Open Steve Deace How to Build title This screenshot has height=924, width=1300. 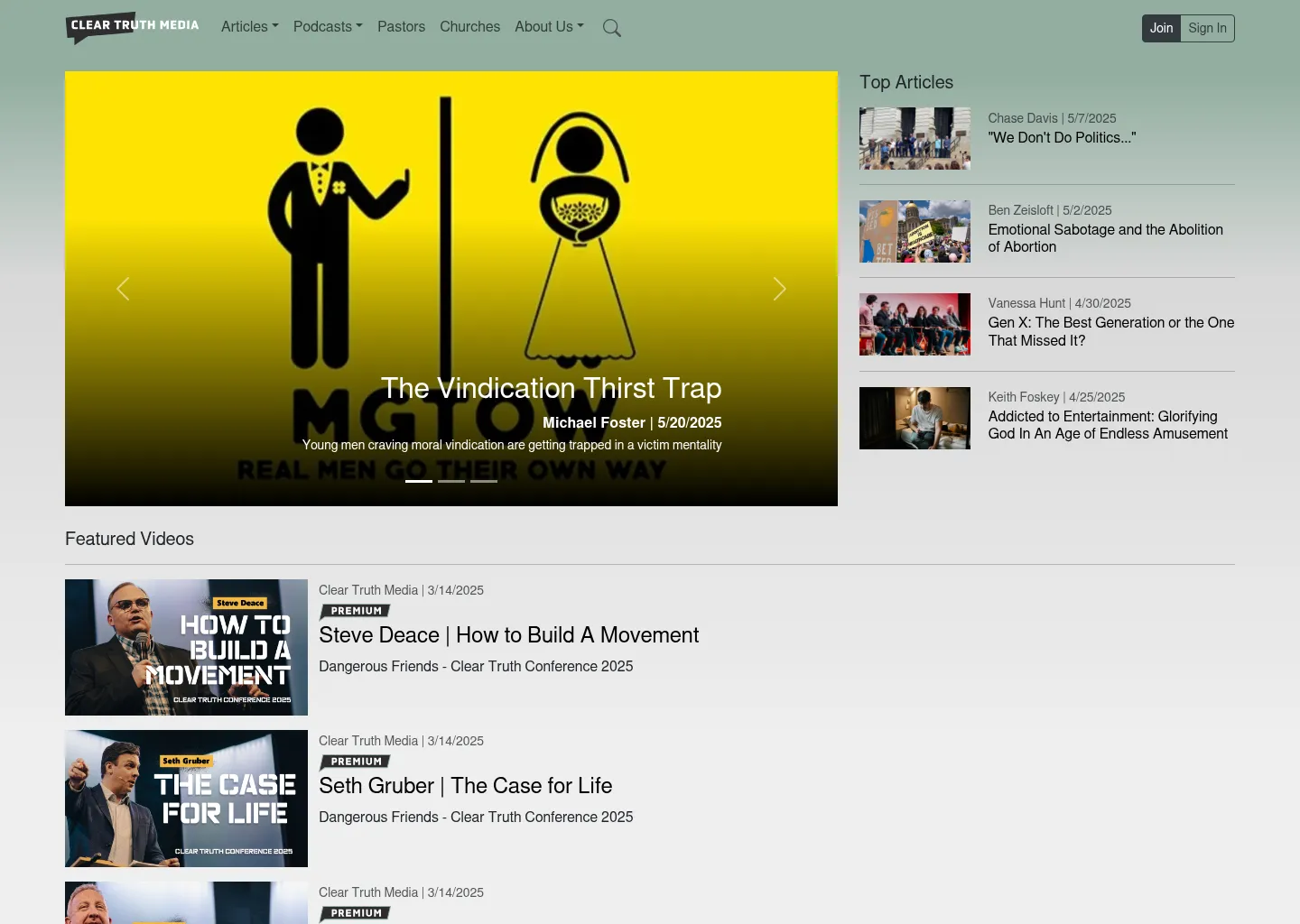click(x=508, y=635)
